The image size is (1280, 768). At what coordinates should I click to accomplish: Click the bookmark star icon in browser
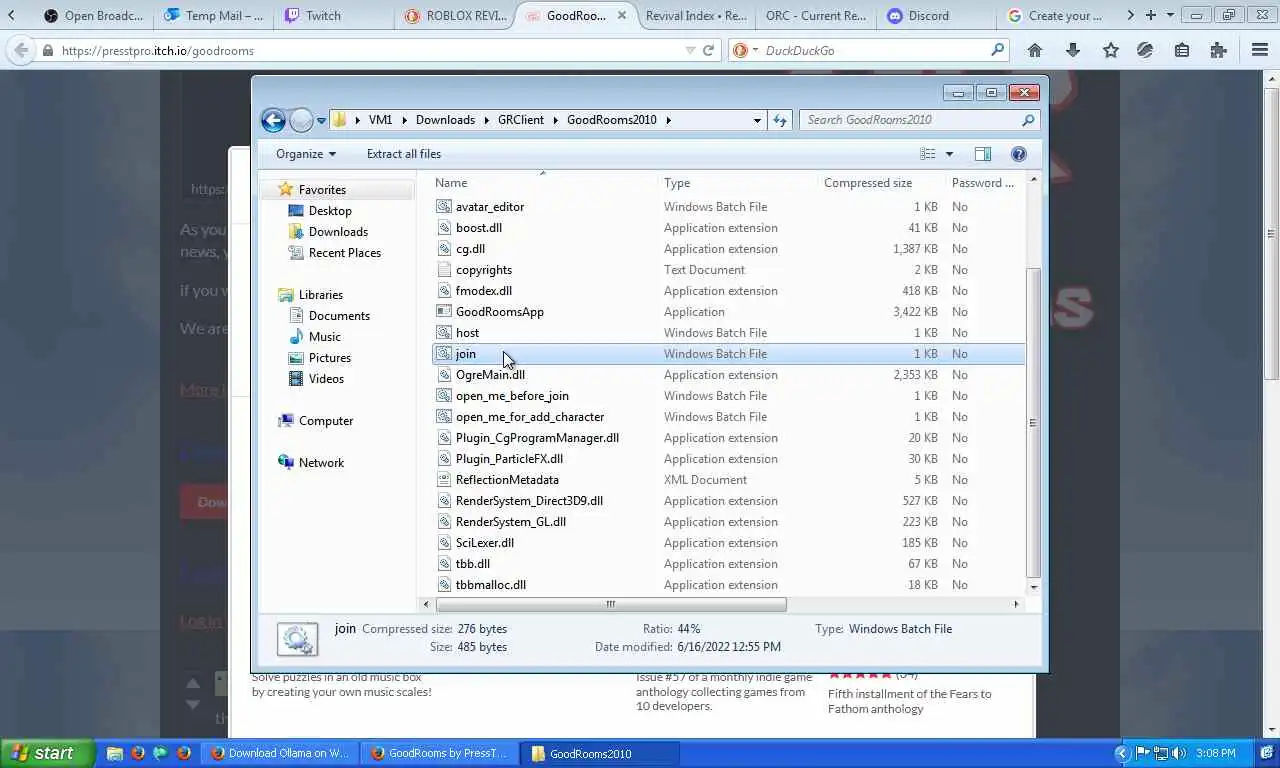point(1110,50)
